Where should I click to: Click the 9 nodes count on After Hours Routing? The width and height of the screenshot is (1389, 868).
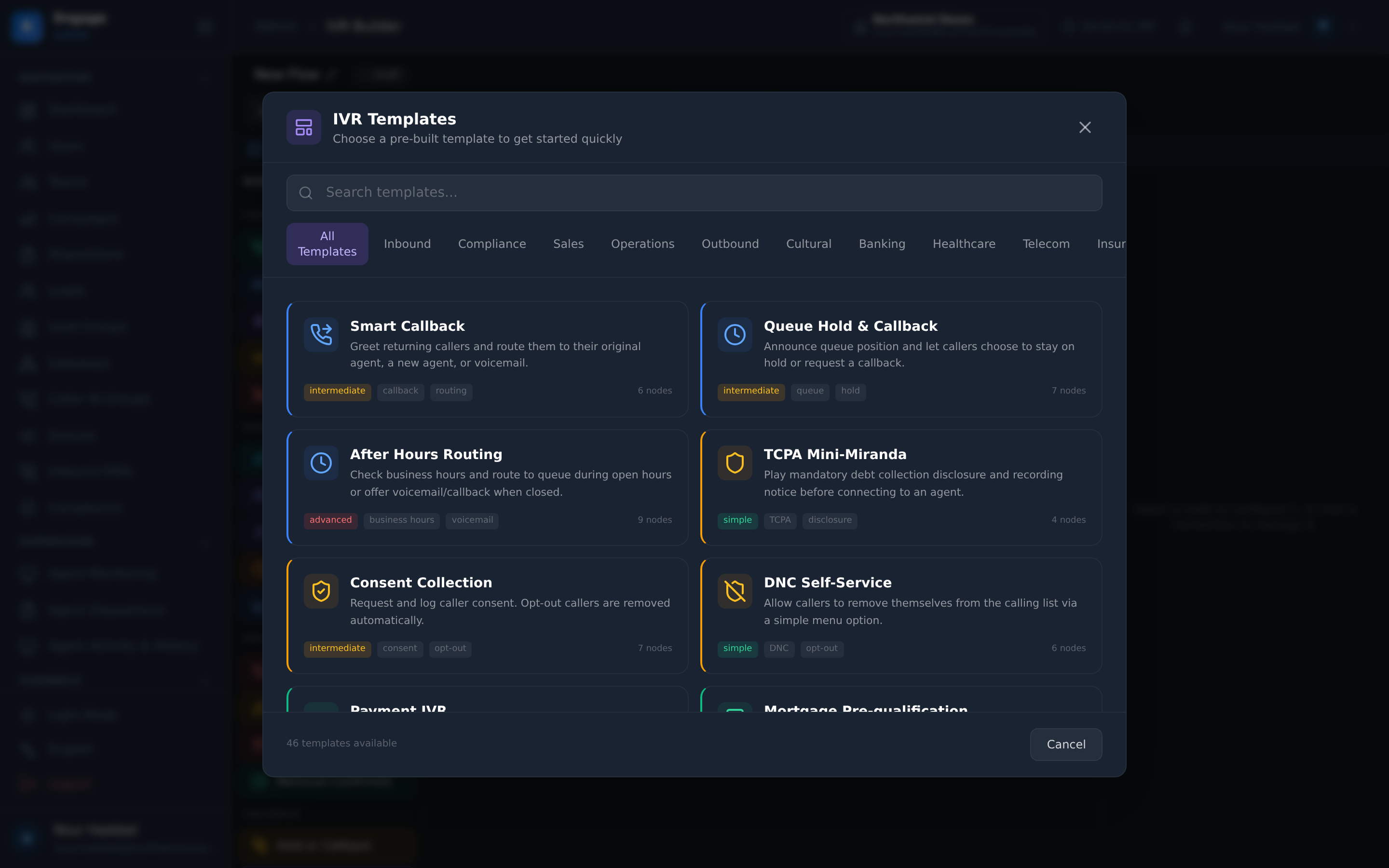click(x=654, y=520)
